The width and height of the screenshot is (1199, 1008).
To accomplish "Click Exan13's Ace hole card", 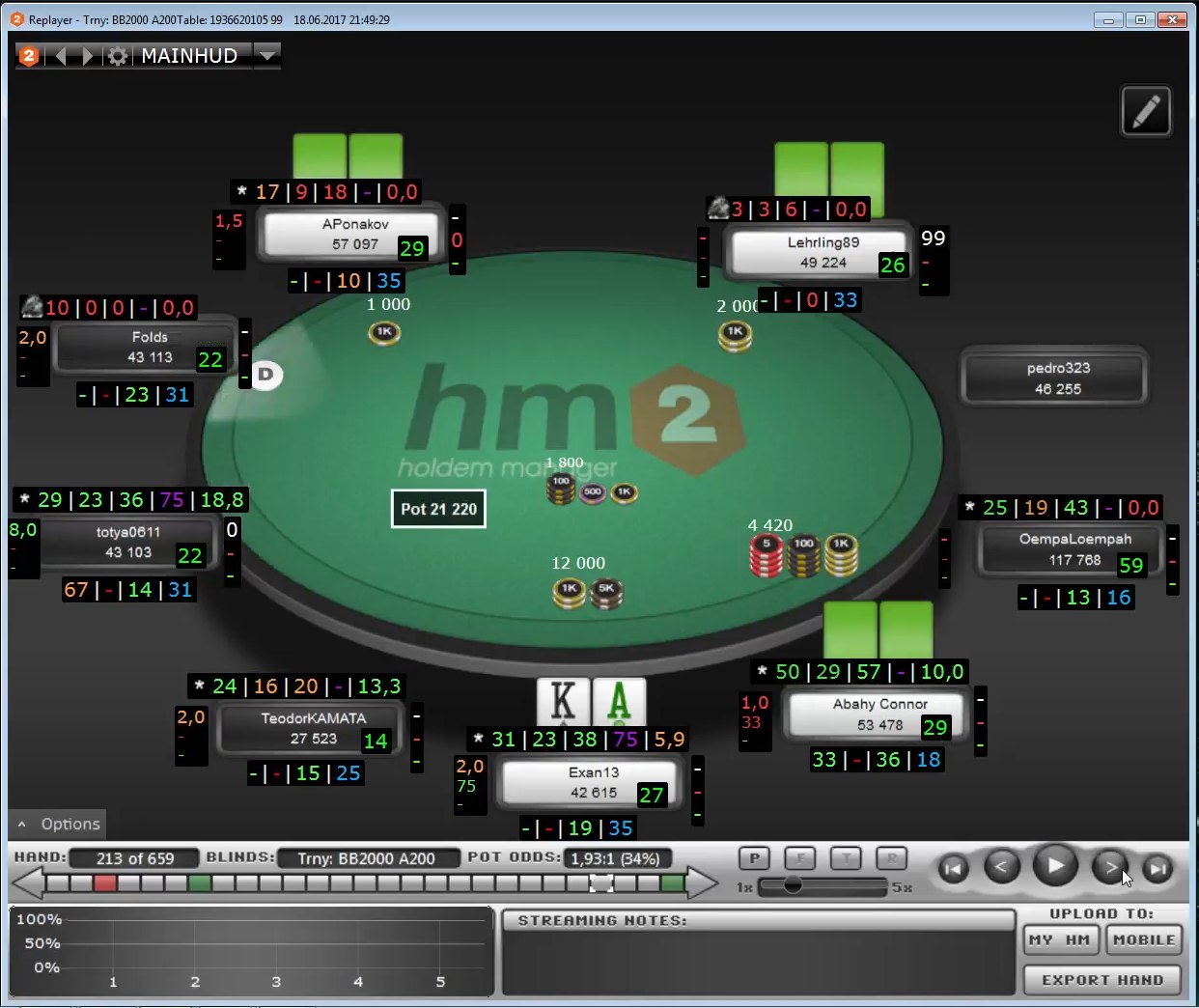I will (x=619, y=702).
